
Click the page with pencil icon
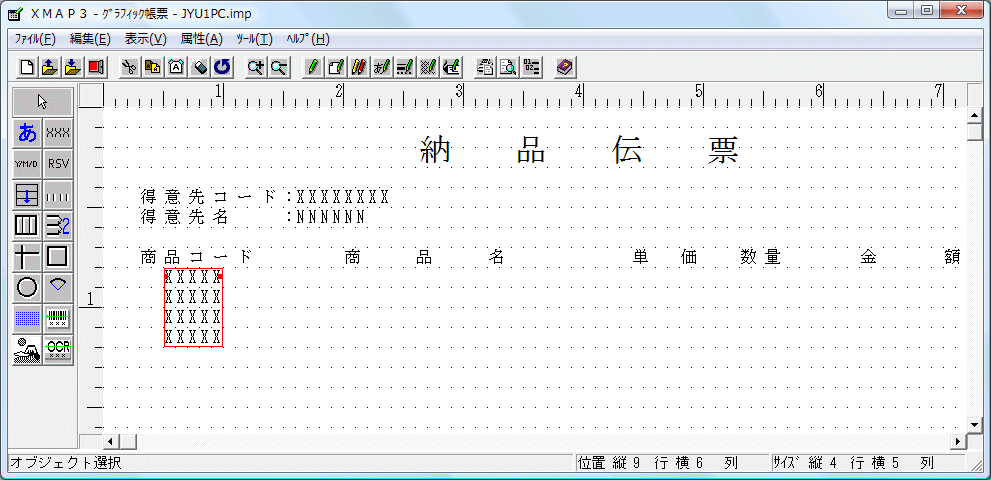(336, 66)
